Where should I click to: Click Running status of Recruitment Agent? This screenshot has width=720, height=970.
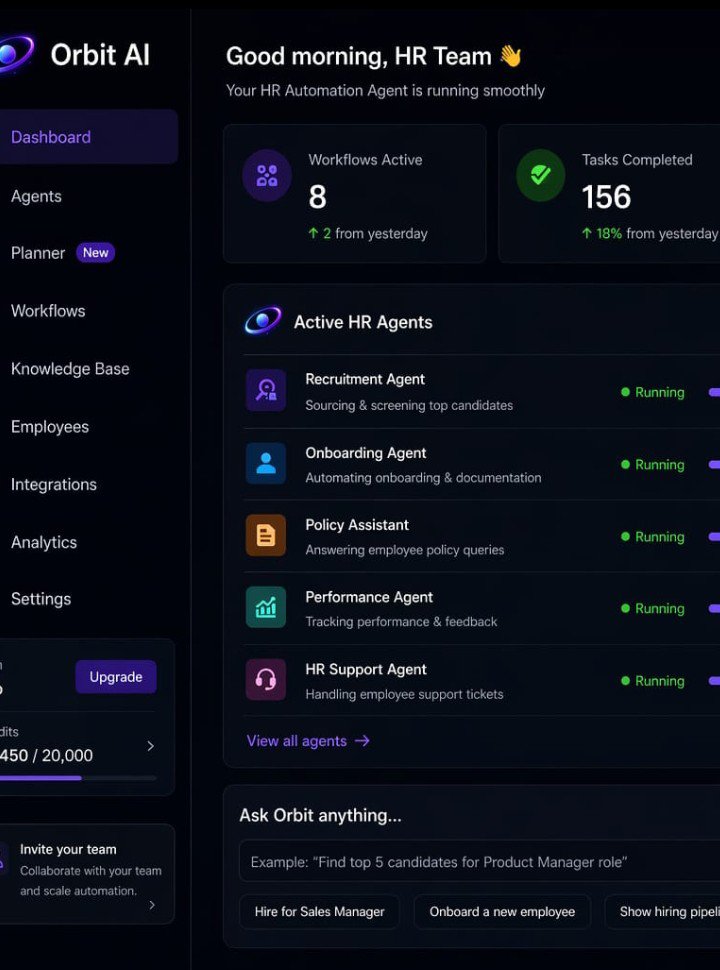point(653,392)
